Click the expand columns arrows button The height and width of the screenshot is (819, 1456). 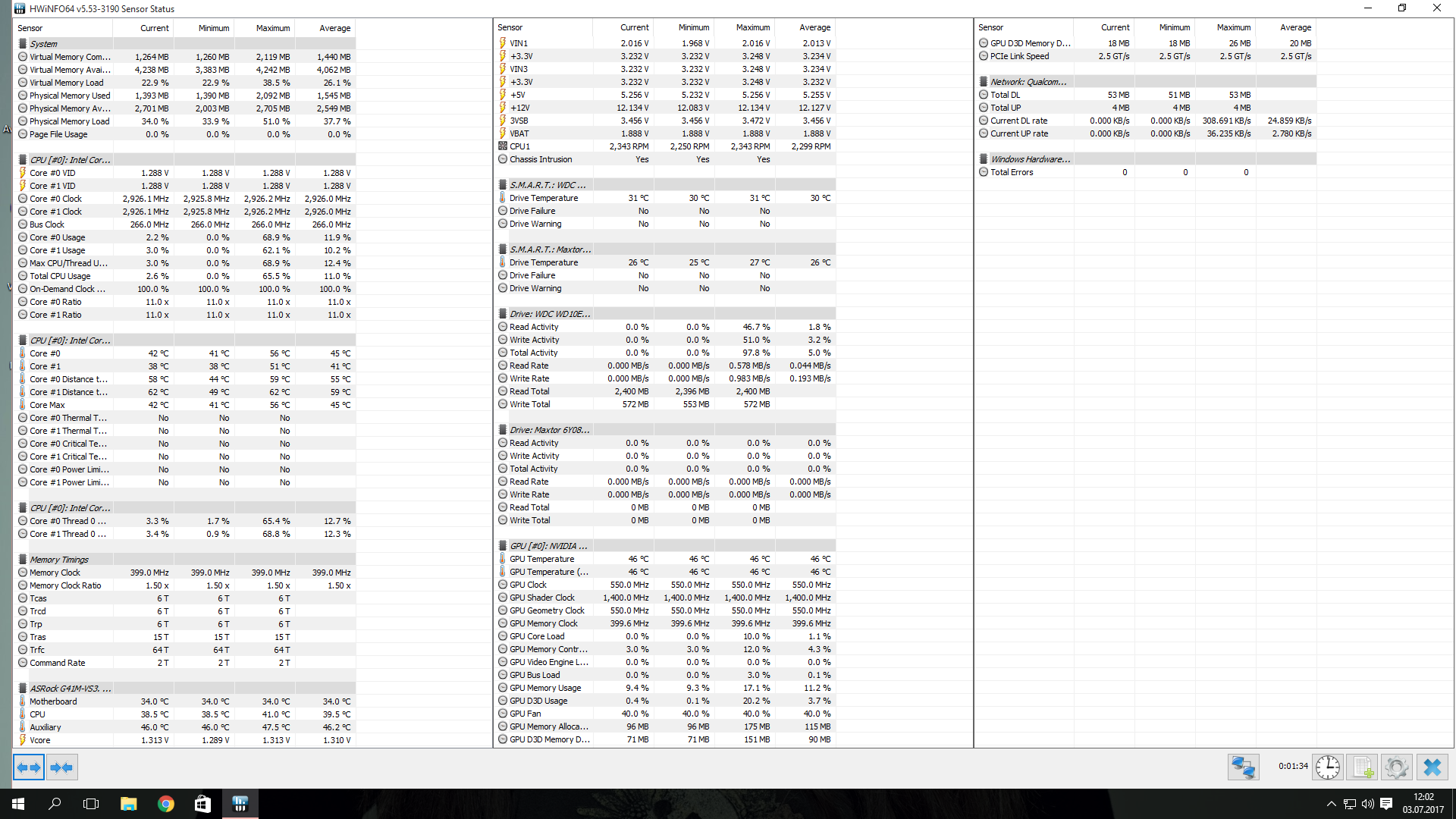(29, 767)
